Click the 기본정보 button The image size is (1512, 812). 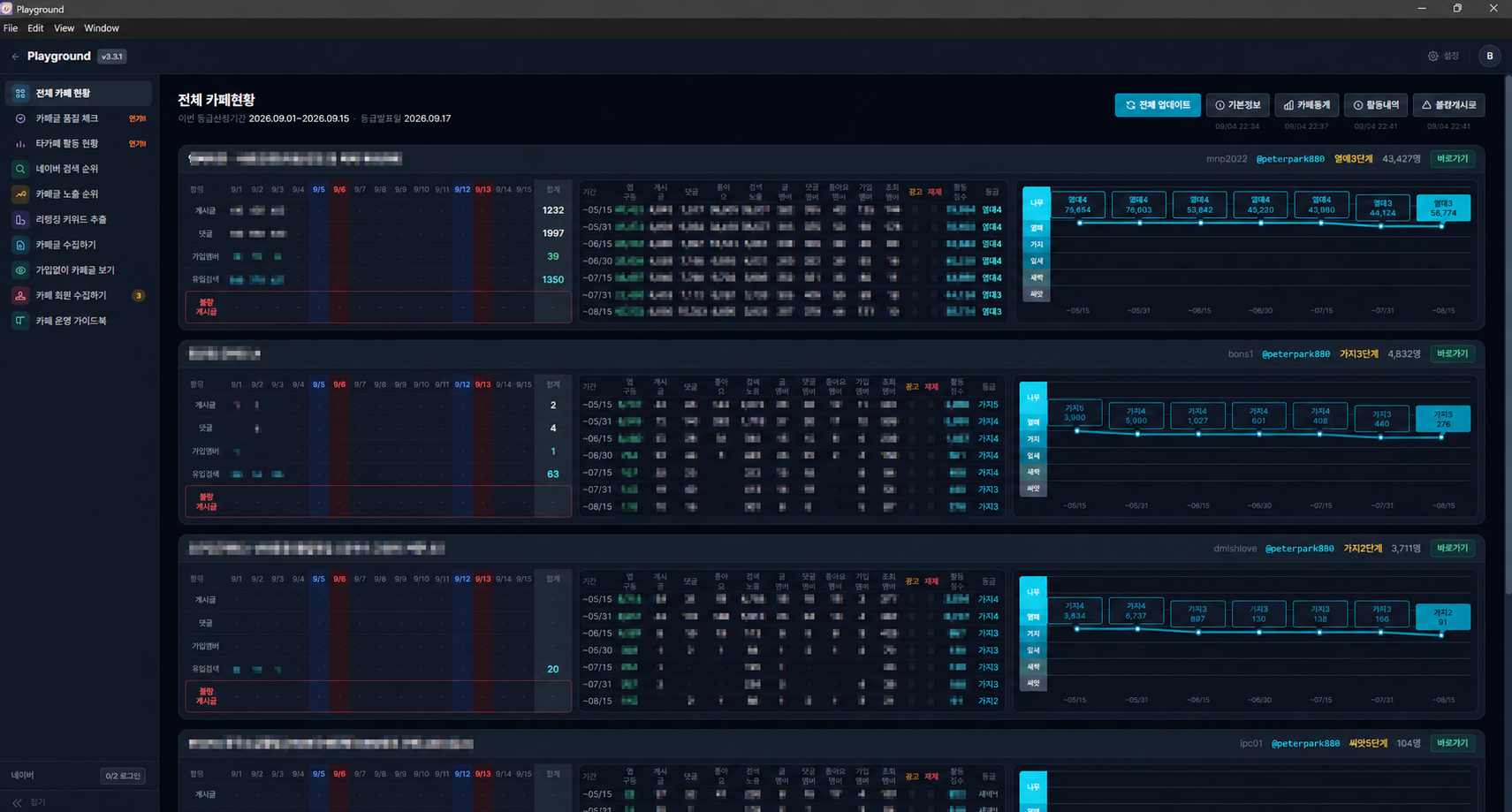pyautogui.click(x=1238, y=105)
